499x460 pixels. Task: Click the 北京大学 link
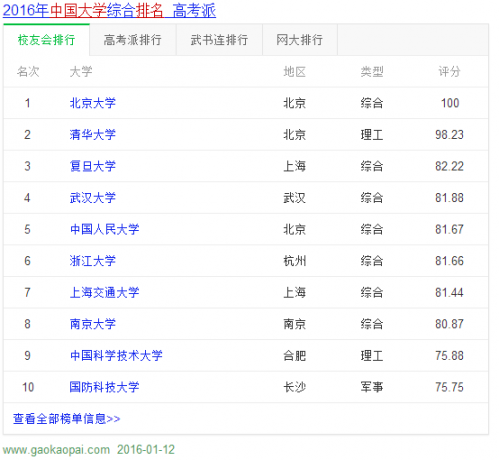tap(93, 103)
